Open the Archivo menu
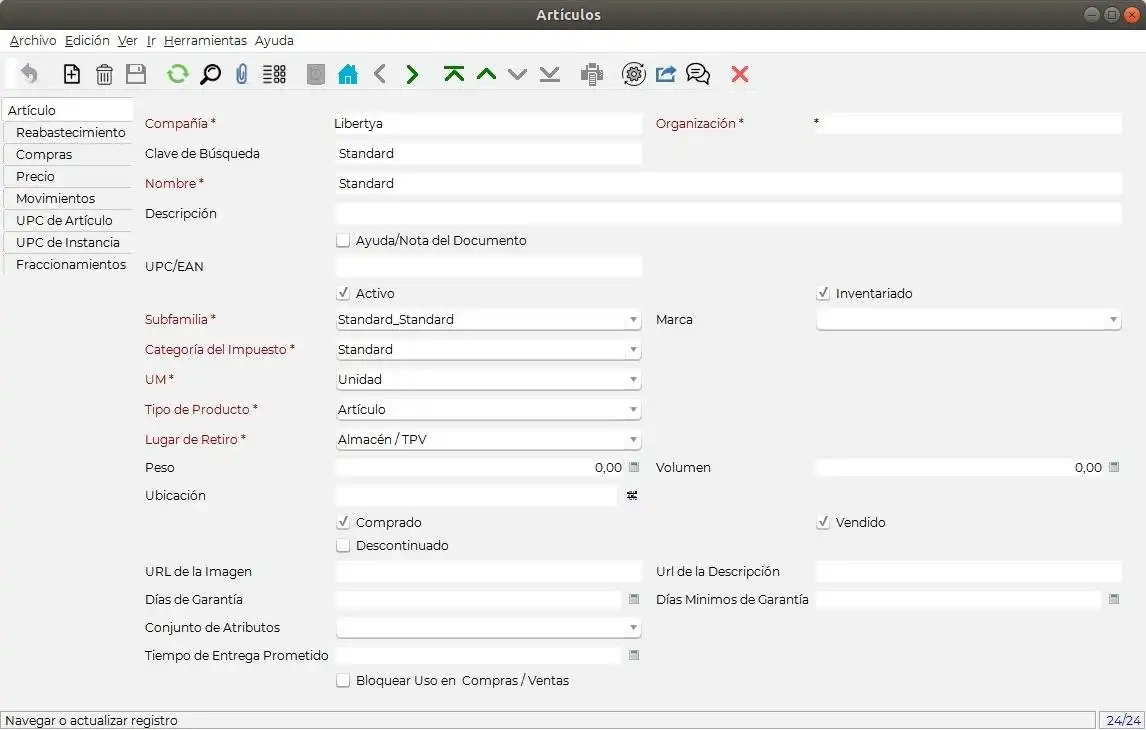Image resolution: width=1146 pixels, height=730 pixels. tap(33, 41)
